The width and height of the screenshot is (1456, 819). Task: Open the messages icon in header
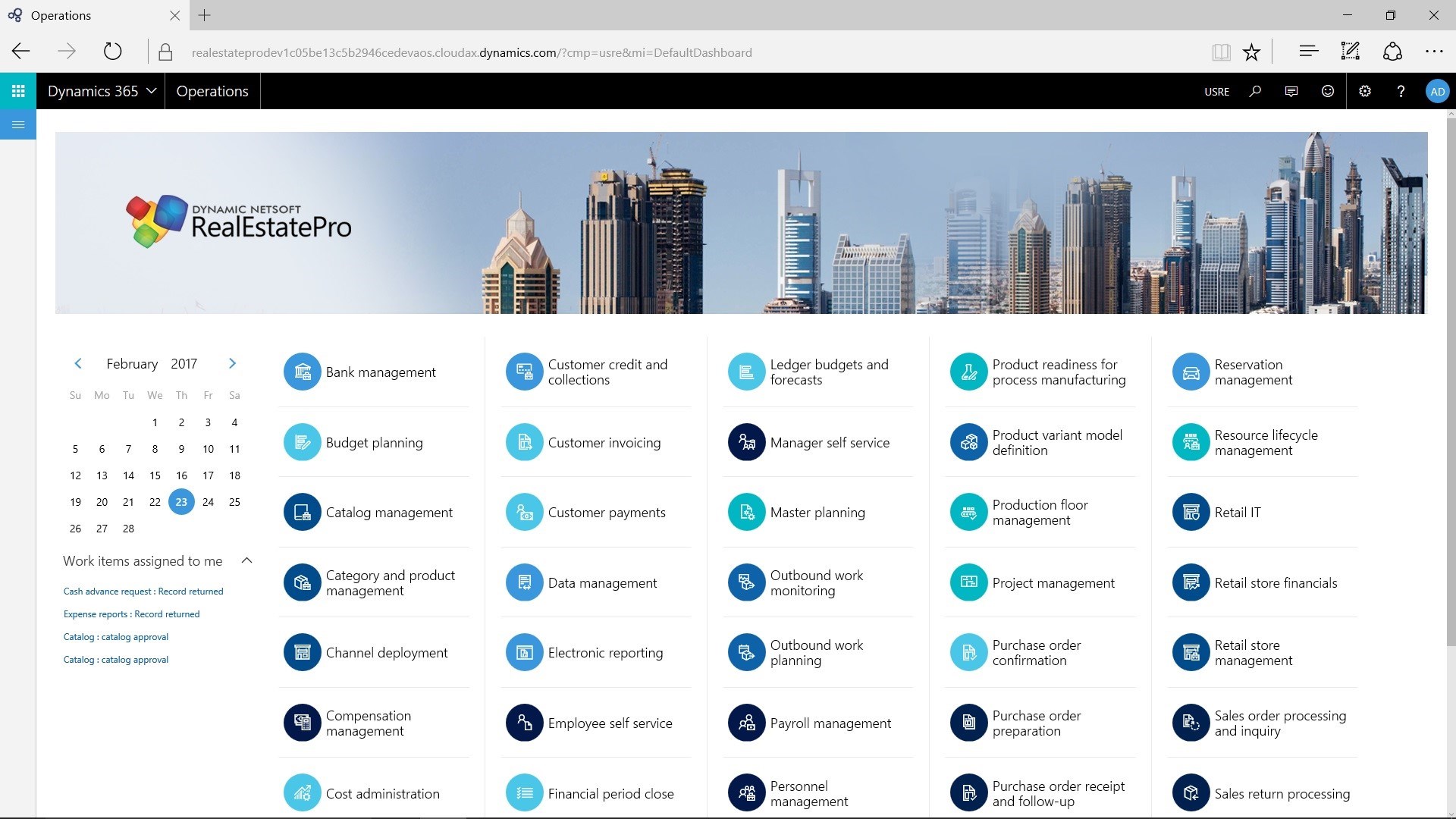coord(1291,91)
